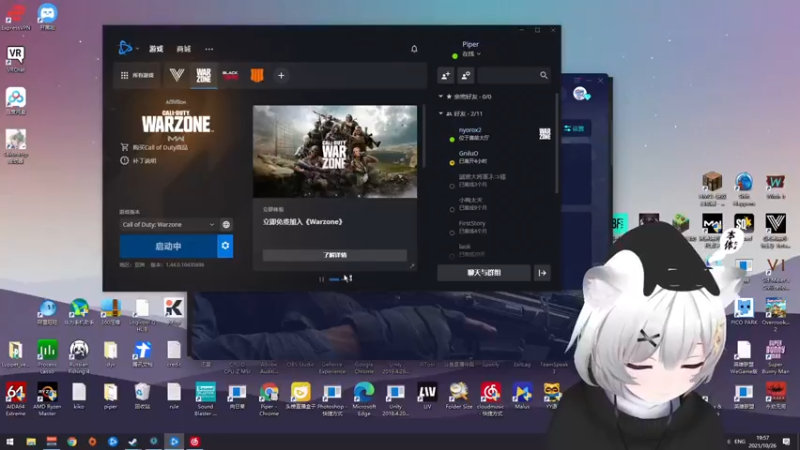The width and height of the screenshot is (800, 450).
Task: Open the ExpressVPN desktop shortcut
Action: click(15, 17)
